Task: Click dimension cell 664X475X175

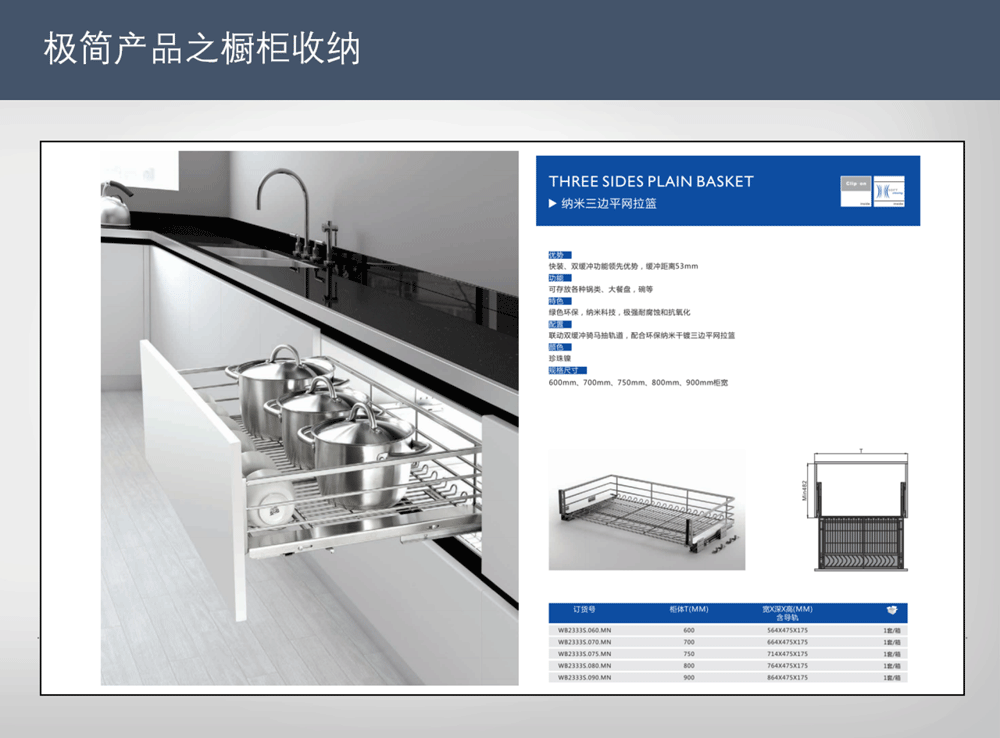Action: [x=787, y=642]
